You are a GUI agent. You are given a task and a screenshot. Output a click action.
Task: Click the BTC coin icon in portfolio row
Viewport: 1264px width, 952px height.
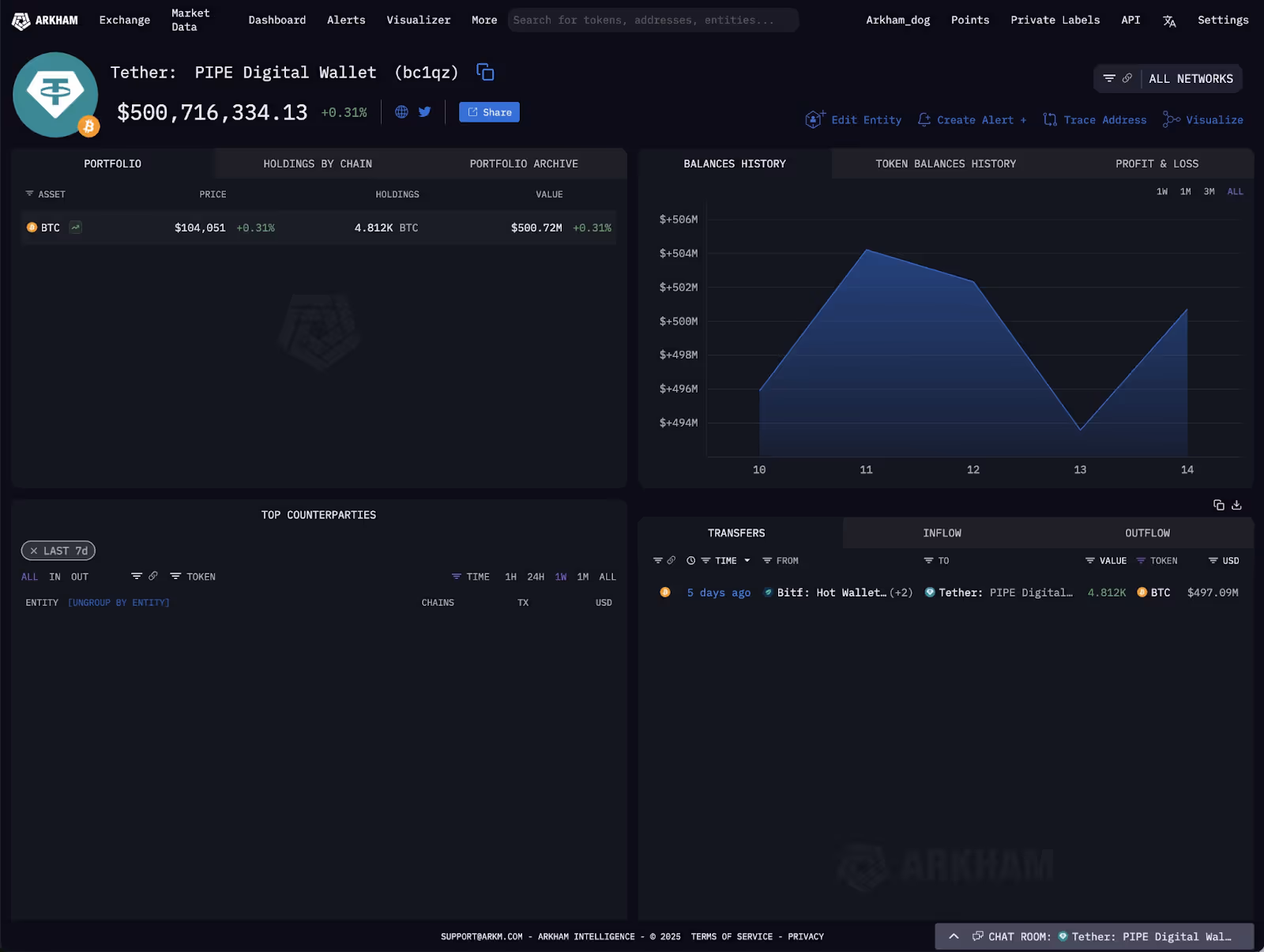pos(32,228)
